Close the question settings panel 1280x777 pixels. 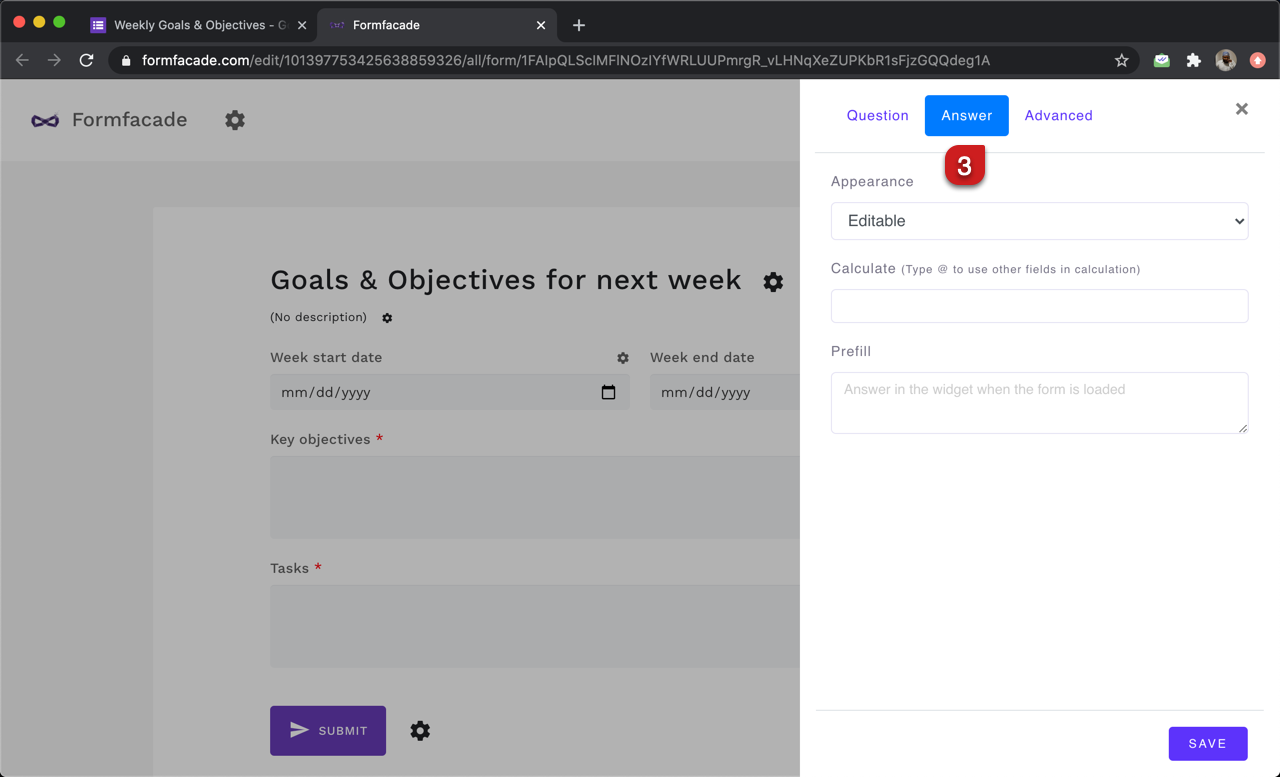point(1241,109)
